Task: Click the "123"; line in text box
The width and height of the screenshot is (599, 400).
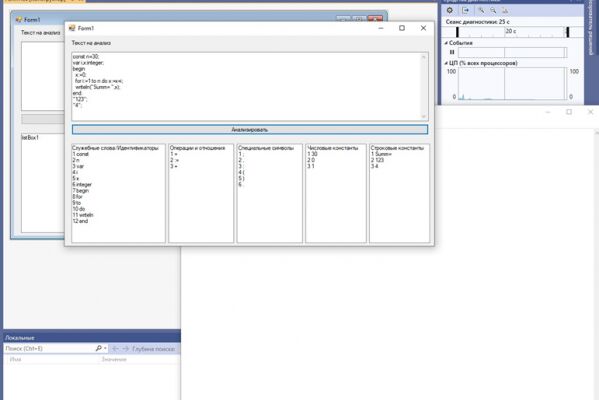Action: (x=80, y=99)
